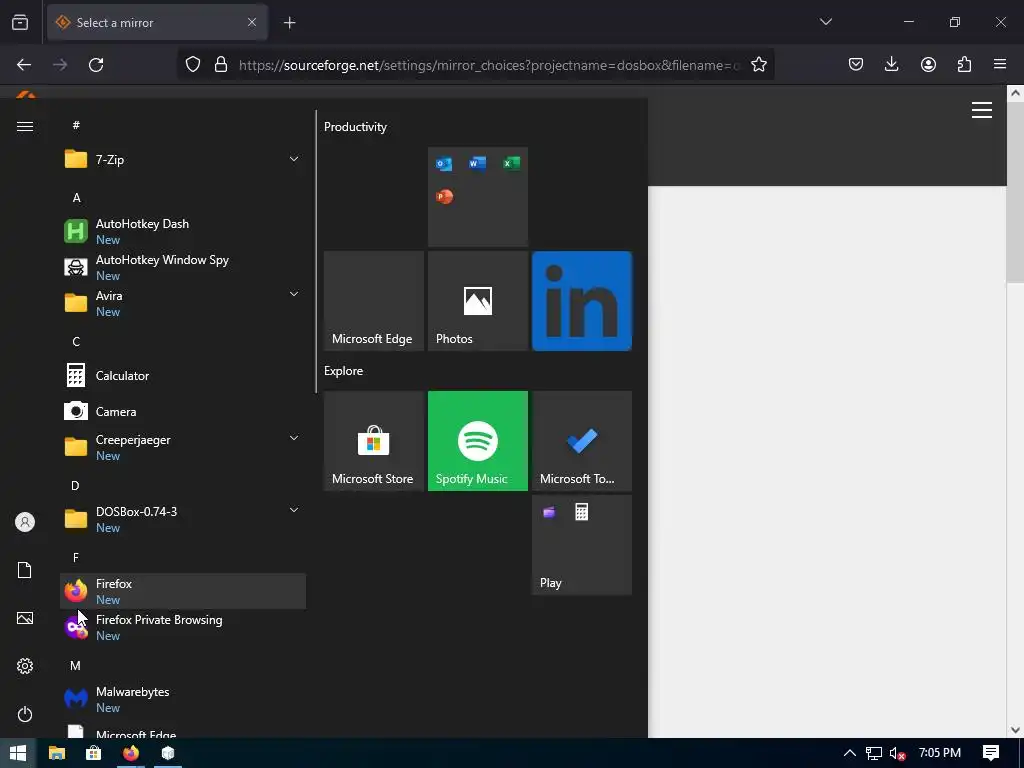
Task: Launch Malwarebytes from the app list
Action: (183, 699)
